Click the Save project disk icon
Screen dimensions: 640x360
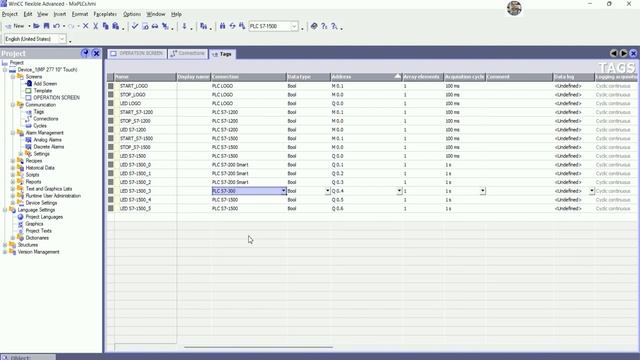[47, 26]
